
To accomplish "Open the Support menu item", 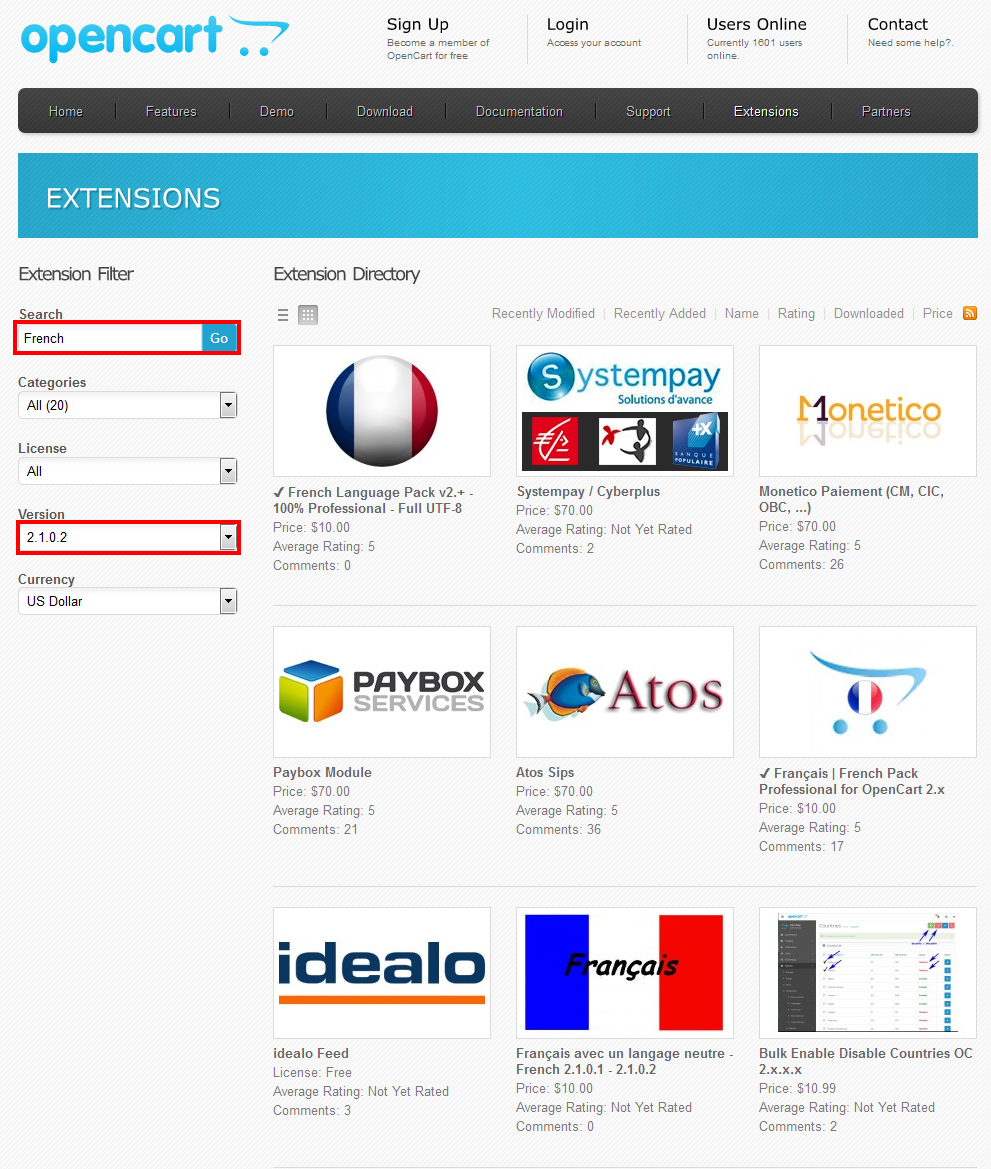I will (648, 111).
